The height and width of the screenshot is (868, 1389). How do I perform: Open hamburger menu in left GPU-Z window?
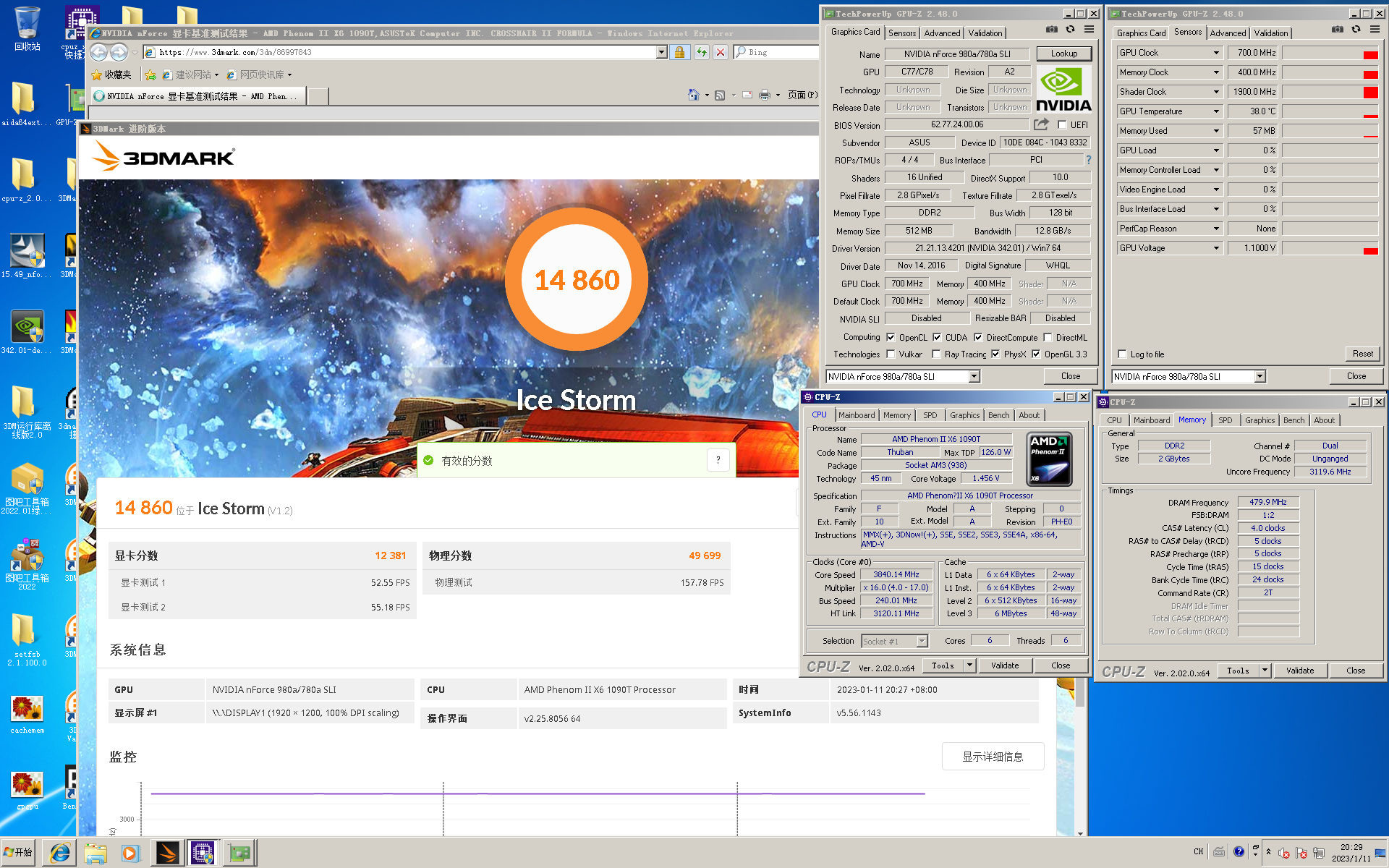pos(1089,30)
